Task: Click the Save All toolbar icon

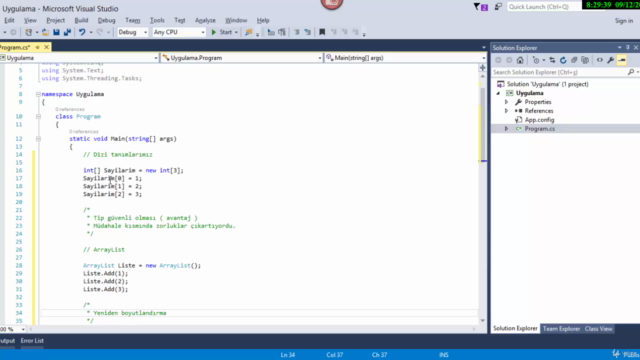Action: click(x=67, y=32)
